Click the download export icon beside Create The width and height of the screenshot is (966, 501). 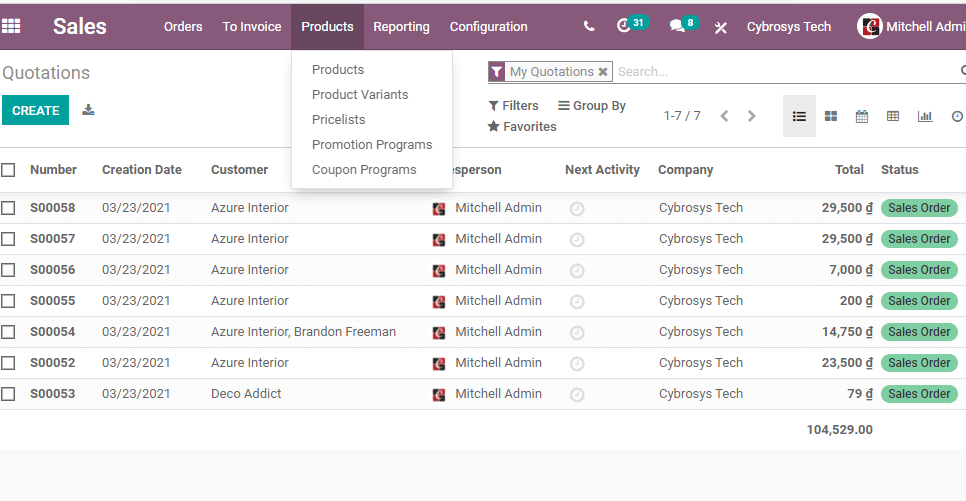[88, 110]
